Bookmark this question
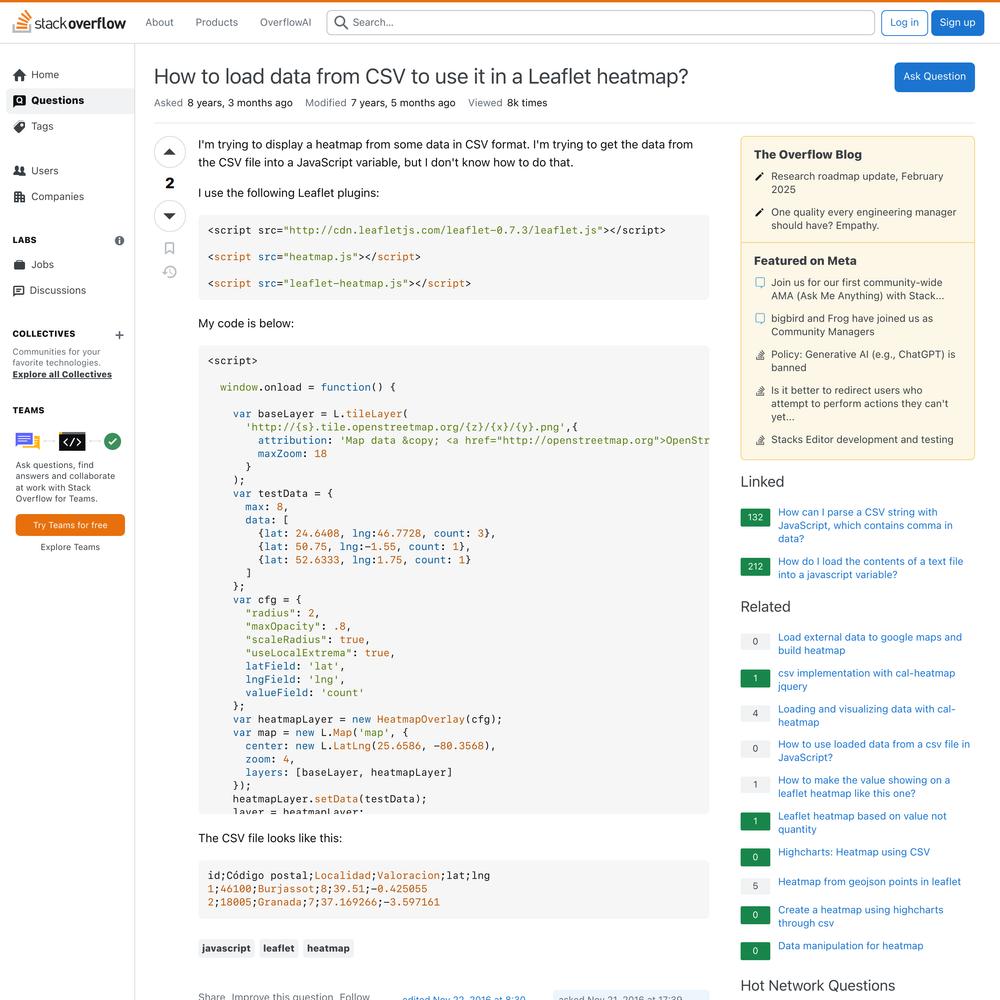1000x1000 pixels. pos(170,248)
